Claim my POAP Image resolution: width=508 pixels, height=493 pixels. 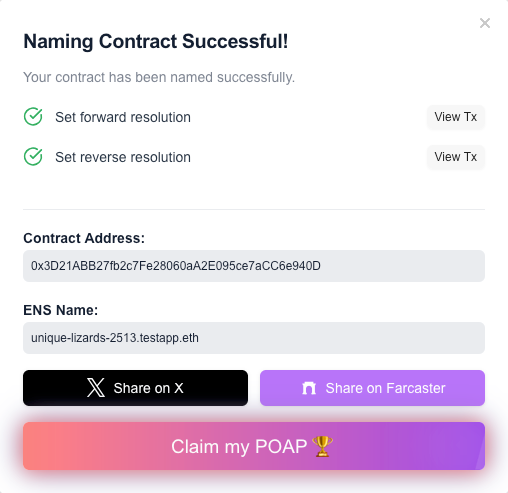[x=254, y=446]
